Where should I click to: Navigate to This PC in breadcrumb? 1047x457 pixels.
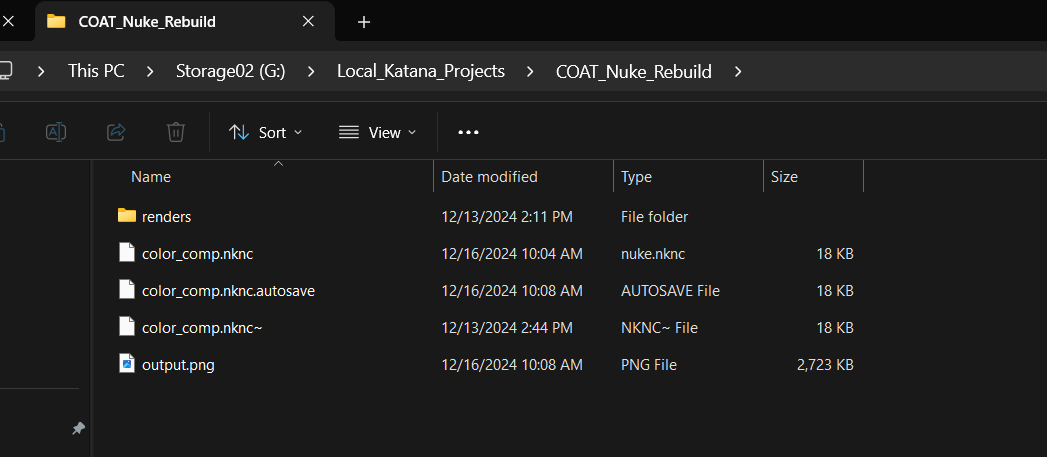96,71
